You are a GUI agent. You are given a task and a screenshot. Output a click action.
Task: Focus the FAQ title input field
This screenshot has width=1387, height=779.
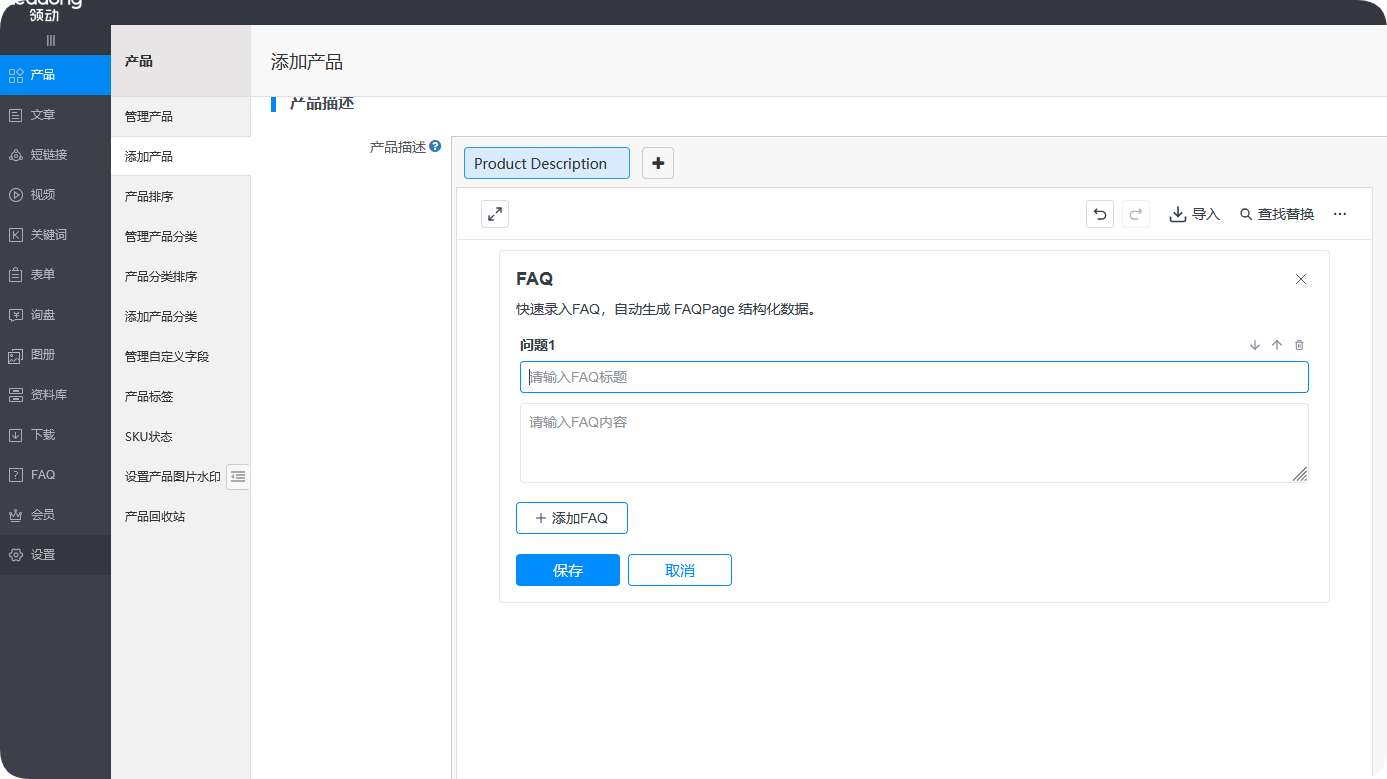[x=914, y=377]
